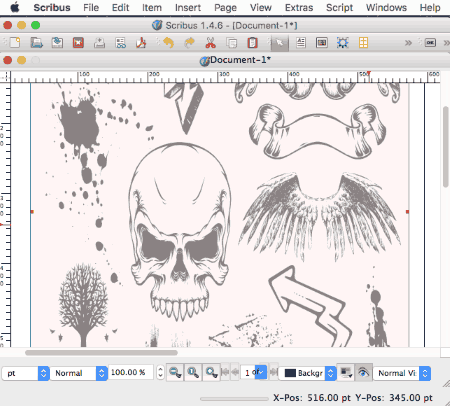Image resolution: width=450 pixels, height=406 pixels.
Task: Click the Zoom in magnifier icon
Action: [211, 372]
